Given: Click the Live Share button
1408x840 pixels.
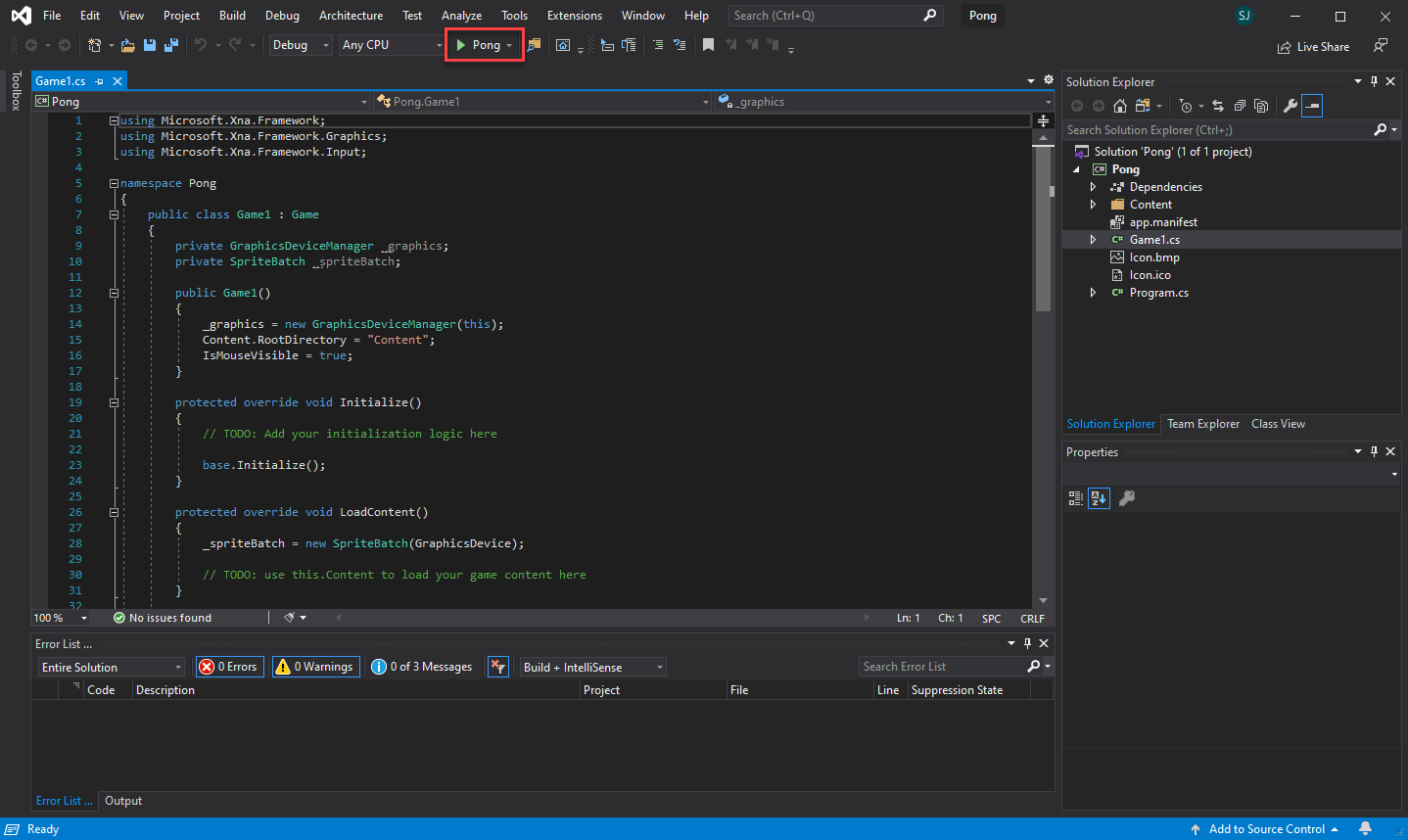Looking at the screenshot, I should (x=1313, y=47).
